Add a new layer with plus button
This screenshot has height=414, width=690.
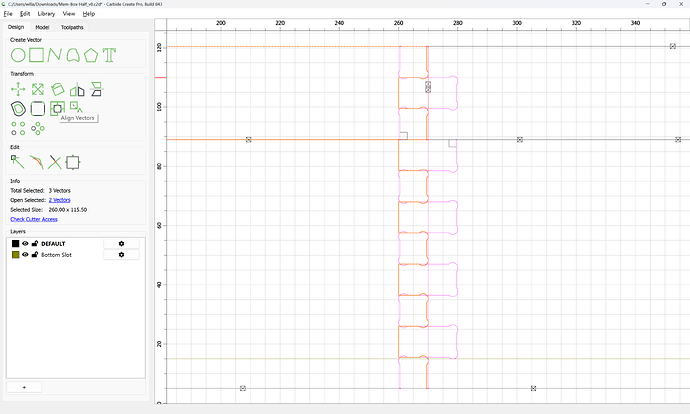click(x=24, y=387)
